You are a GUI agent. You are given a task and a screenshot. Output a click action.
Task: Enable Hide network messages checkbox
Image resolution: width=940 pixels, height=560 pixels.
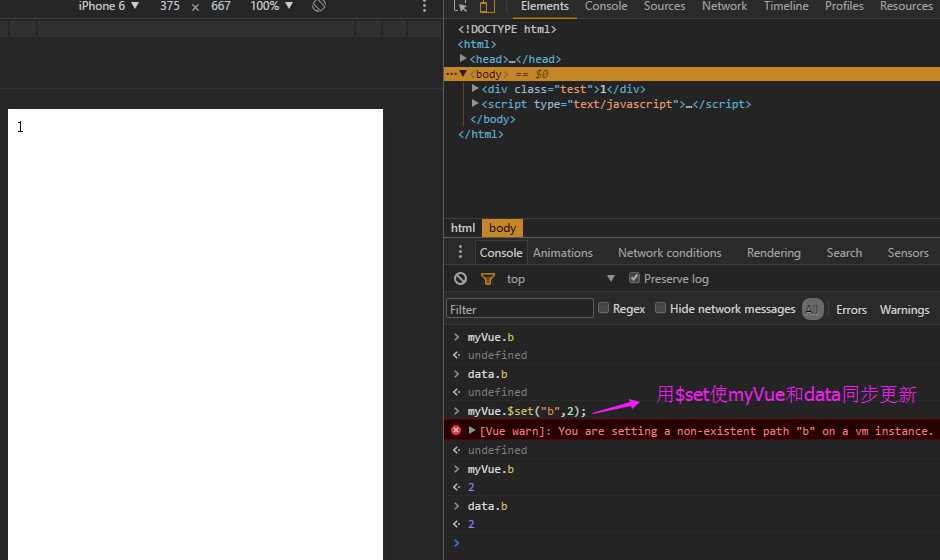click(x=660, y=308)
